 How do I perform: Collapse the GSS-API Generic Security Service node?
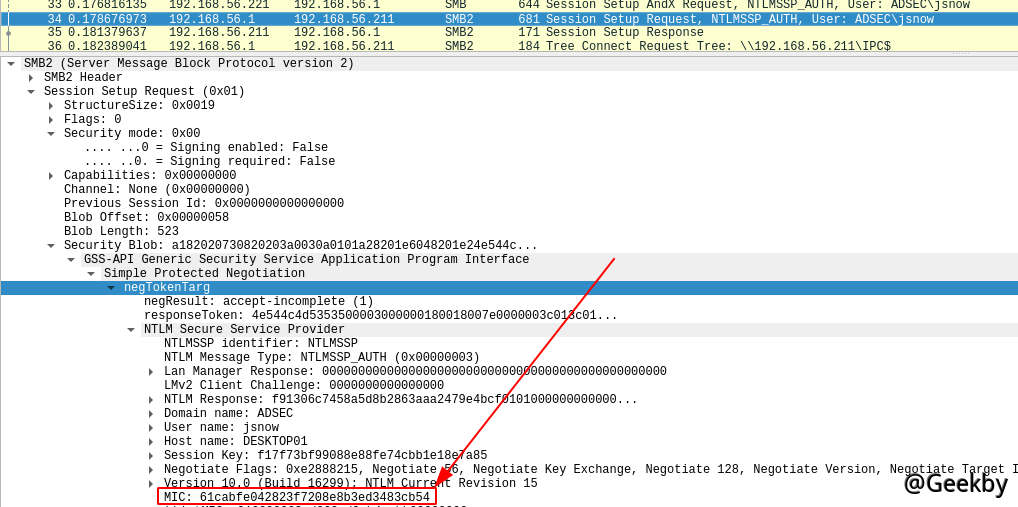click(x=71, y=260)
